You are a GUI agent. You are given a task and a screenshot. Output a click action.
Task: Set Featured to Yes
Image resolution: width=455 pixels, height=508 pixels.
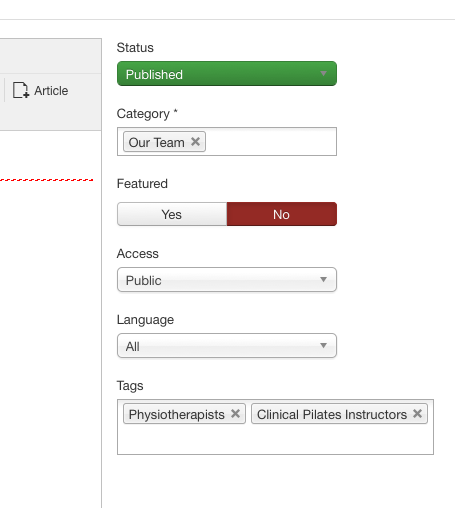point(172,214)
